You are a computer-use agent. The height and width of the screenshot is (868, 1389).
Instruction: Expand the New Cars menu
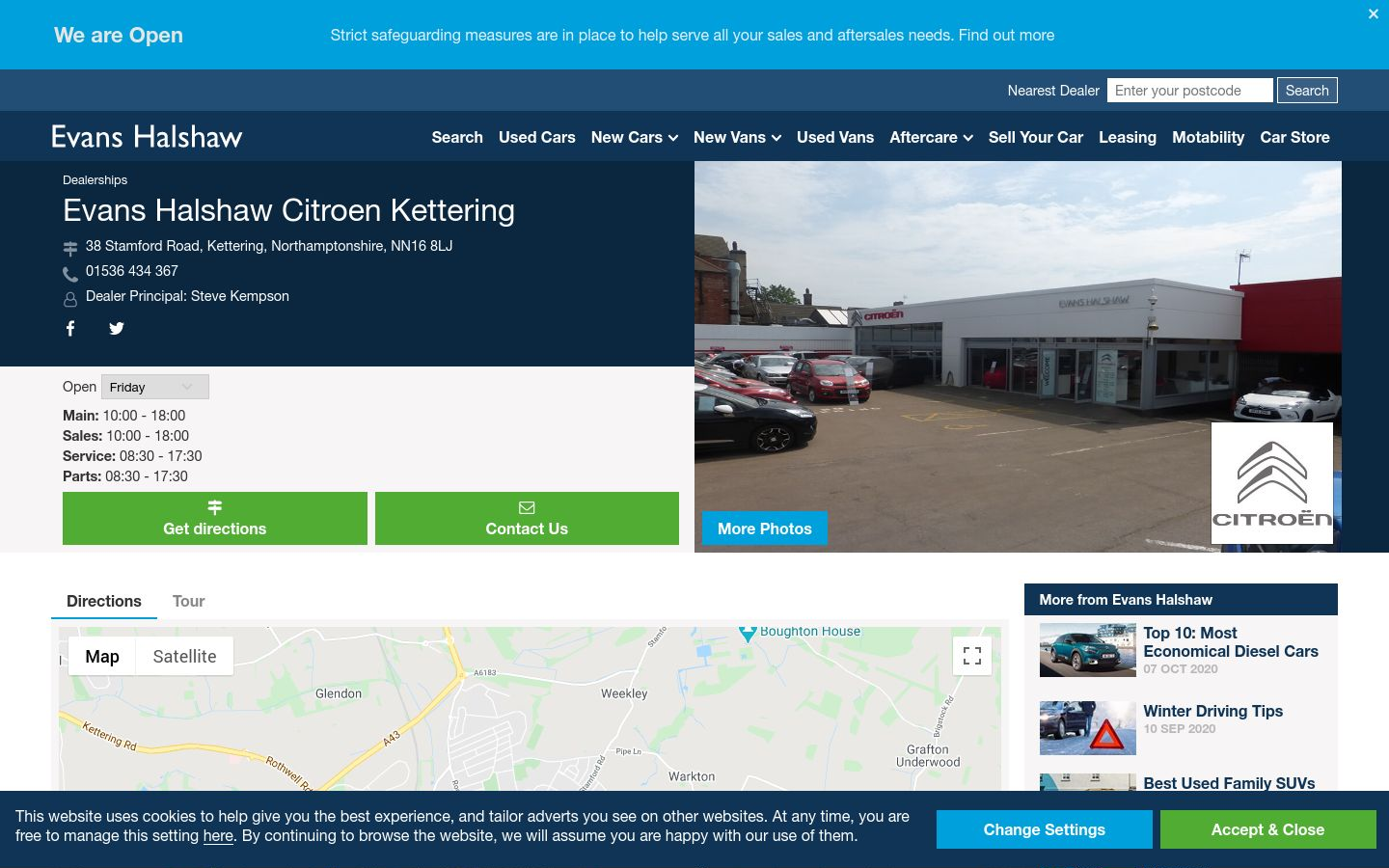pos(635,137)
